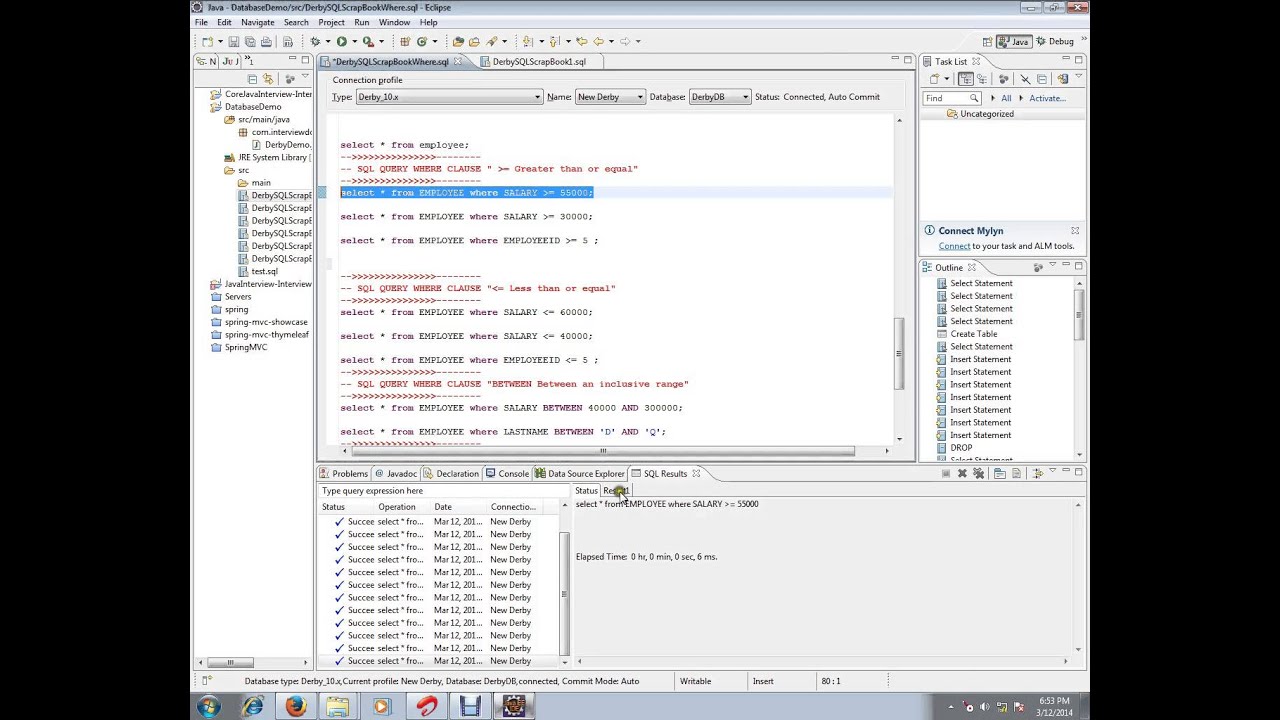This screenshot has height=720, width=1280.
Task: Open Package Explorer view menu triangle
Action: point(305,76)
